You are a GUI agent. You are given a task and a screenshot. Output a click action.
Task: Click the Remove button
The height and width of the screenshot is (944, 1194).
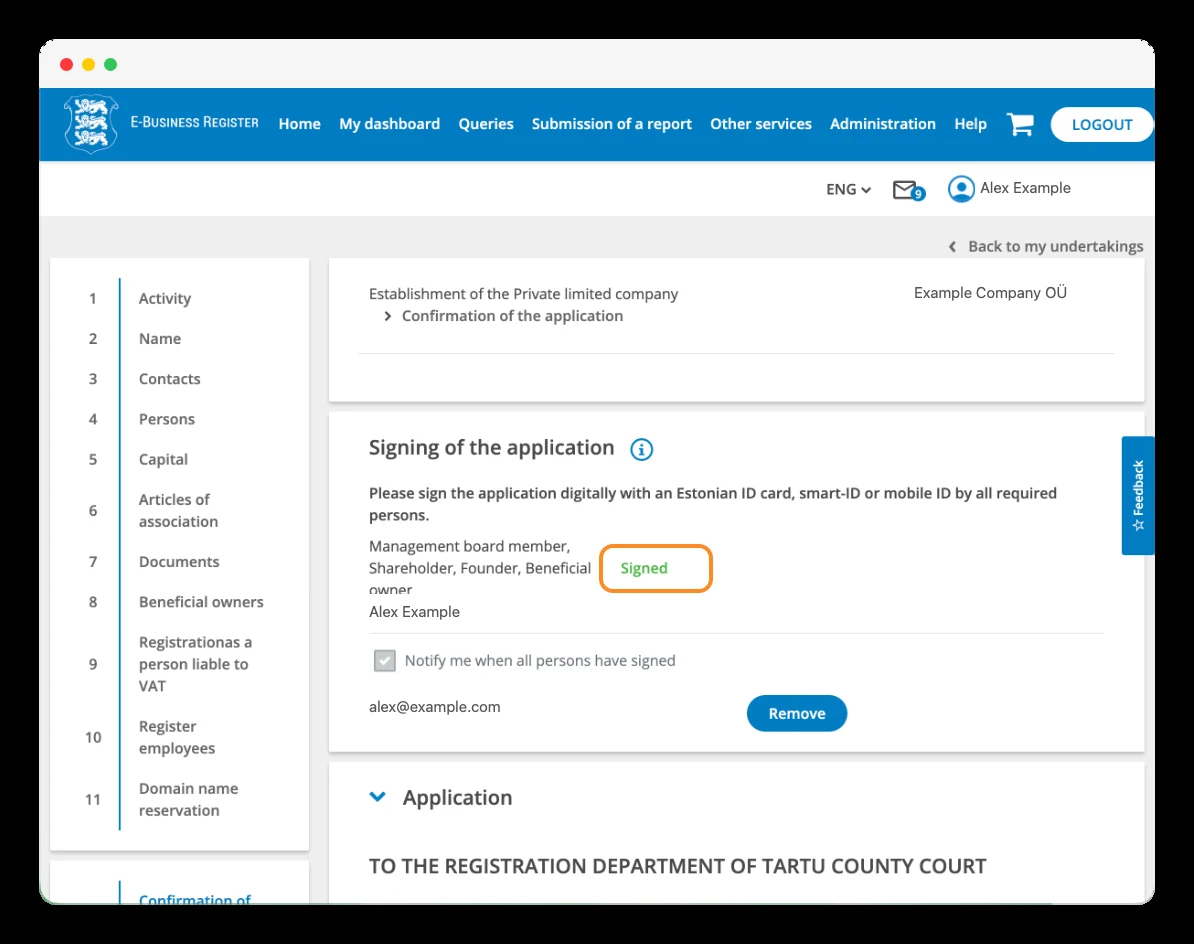797,713
